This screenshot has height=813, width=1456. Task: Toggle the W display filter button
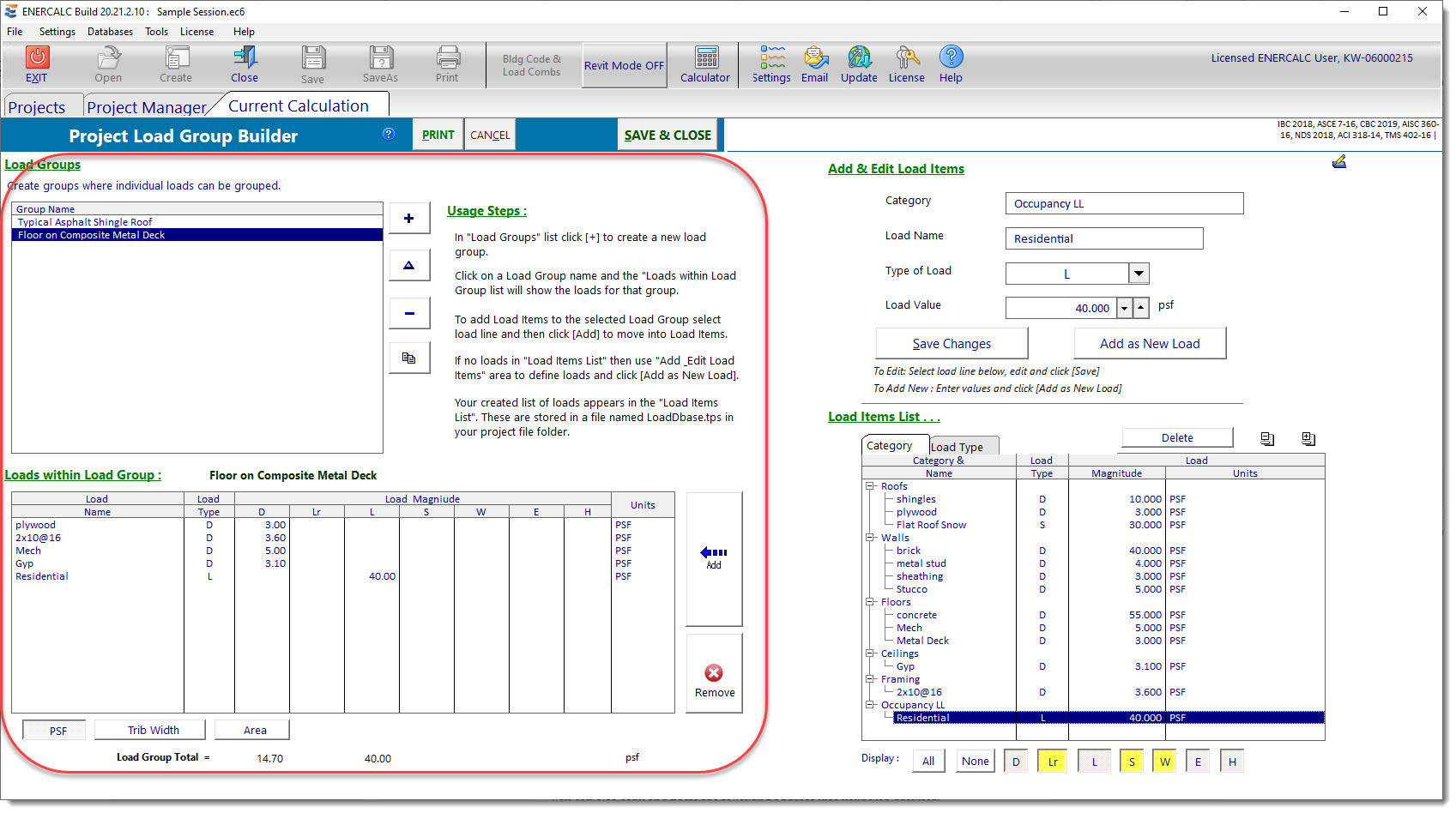(x=1164, y=762)
